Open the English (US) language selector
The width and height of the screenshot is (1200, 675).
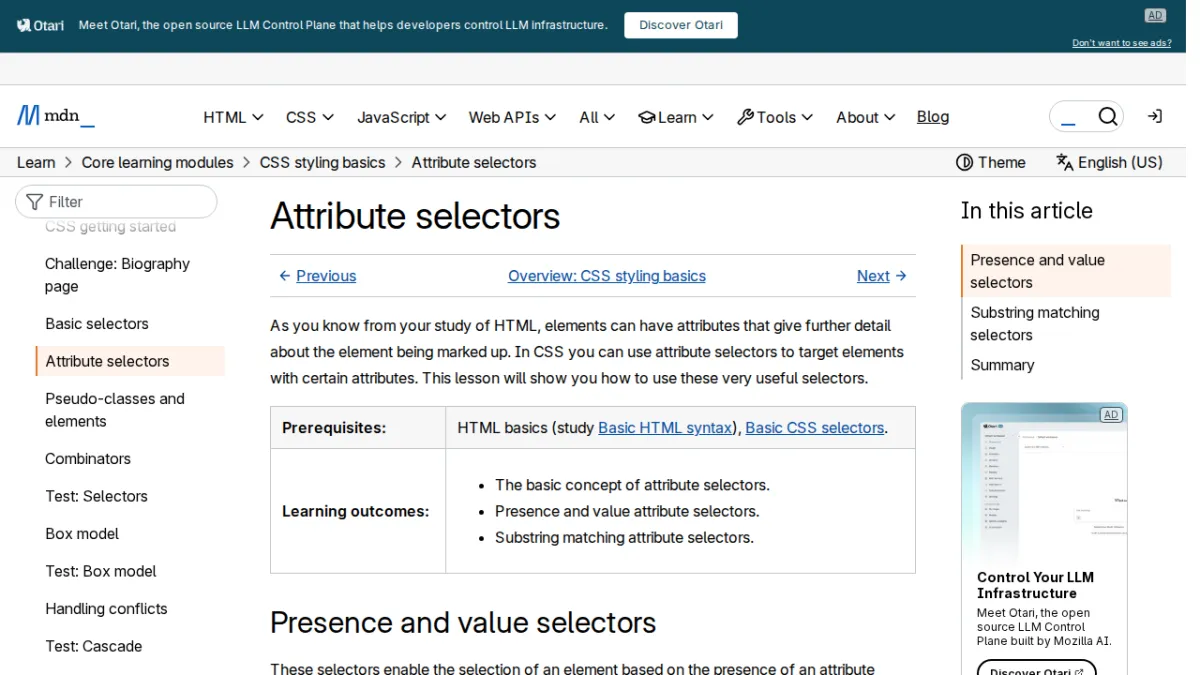(x=1109, y=162)
